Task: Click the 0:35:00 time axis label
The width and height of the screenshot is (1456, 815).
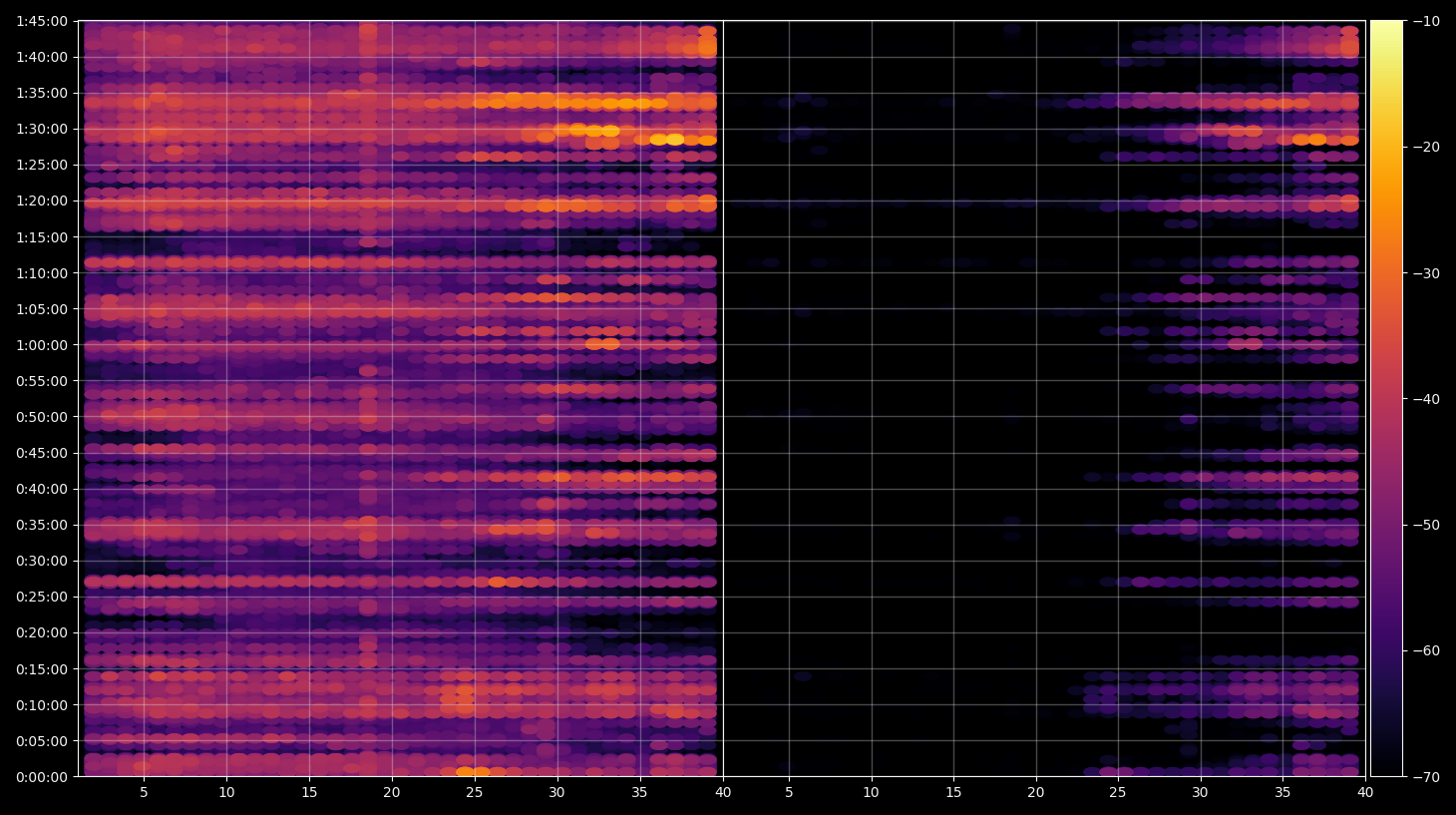Action: point(42,525)
